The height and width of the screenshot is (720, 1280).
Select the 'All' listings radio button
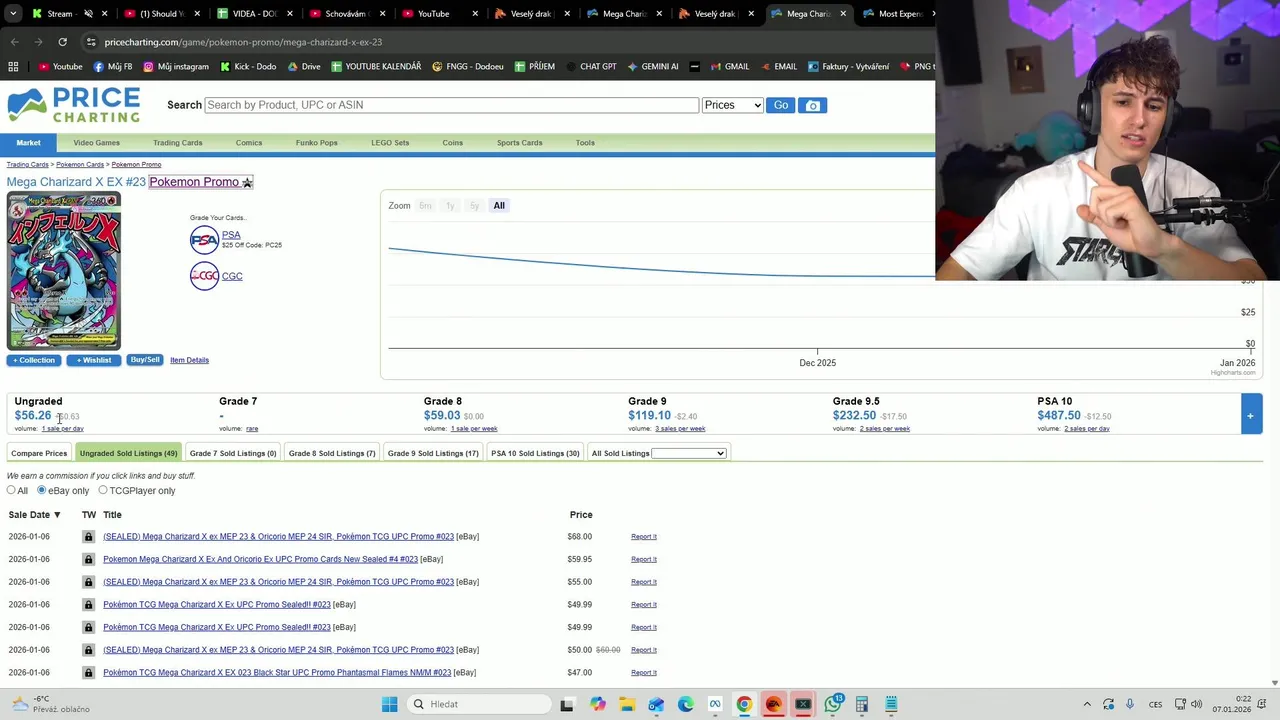(x=11, y=490)
